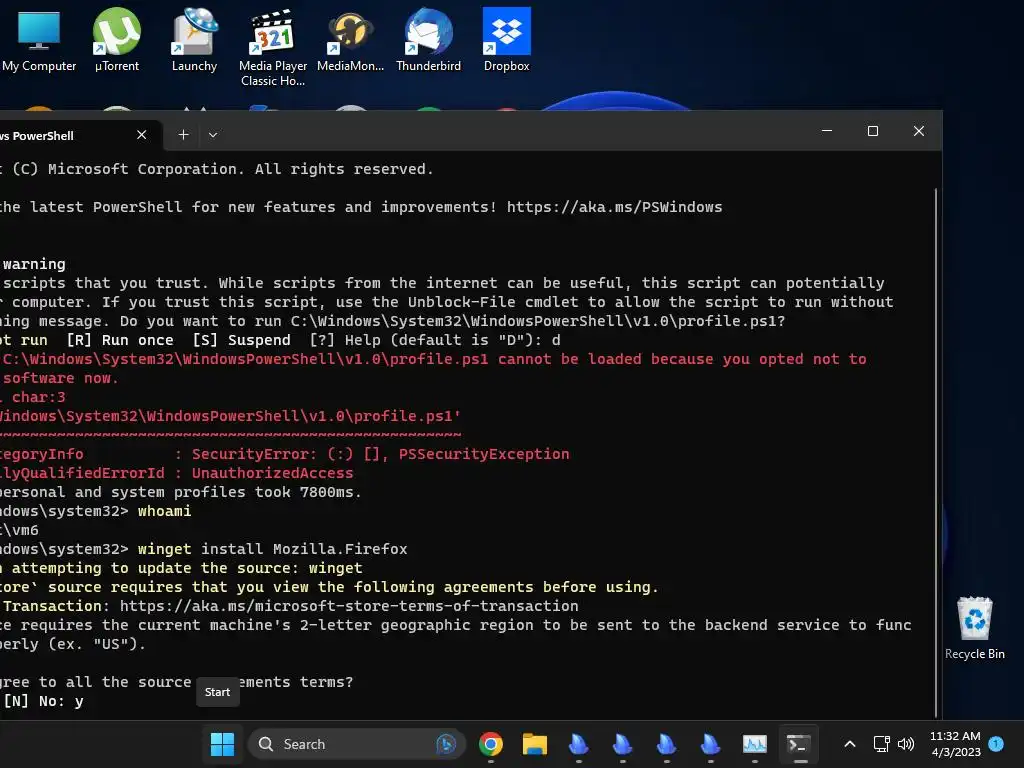This screenshot has height=768, width=1024.
Task: Add a new terminal tab
Action: pyautogui.click(x=184, y=135)
